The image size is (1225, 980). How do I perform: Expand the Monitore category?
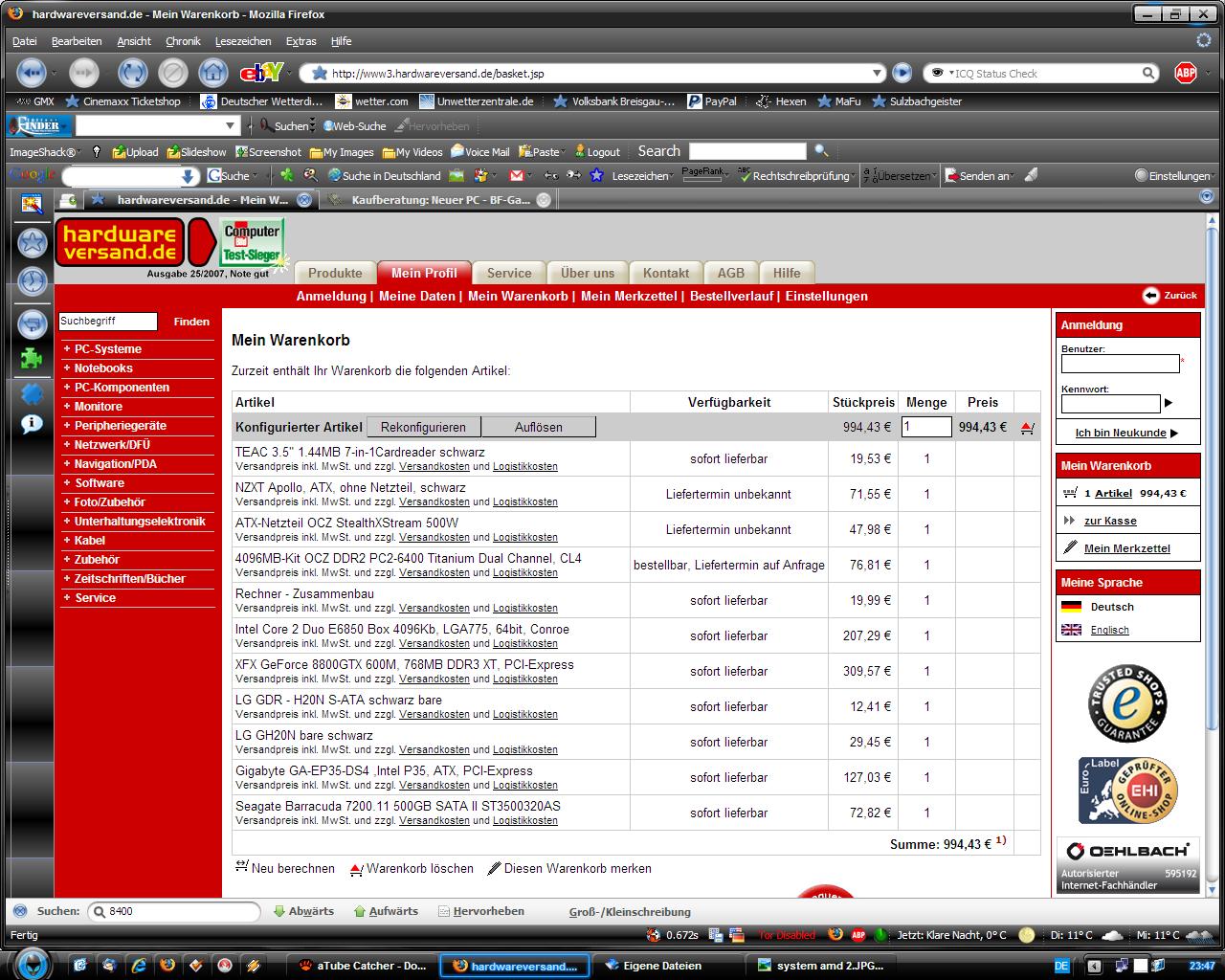pyautogui.click(x=98, y=407)
